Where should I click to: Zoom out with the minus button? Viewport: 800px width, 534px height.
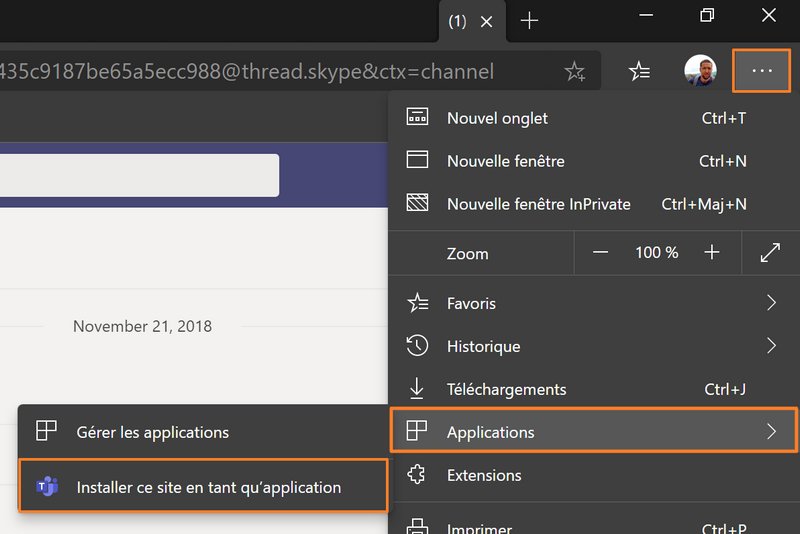click(600, 253)
